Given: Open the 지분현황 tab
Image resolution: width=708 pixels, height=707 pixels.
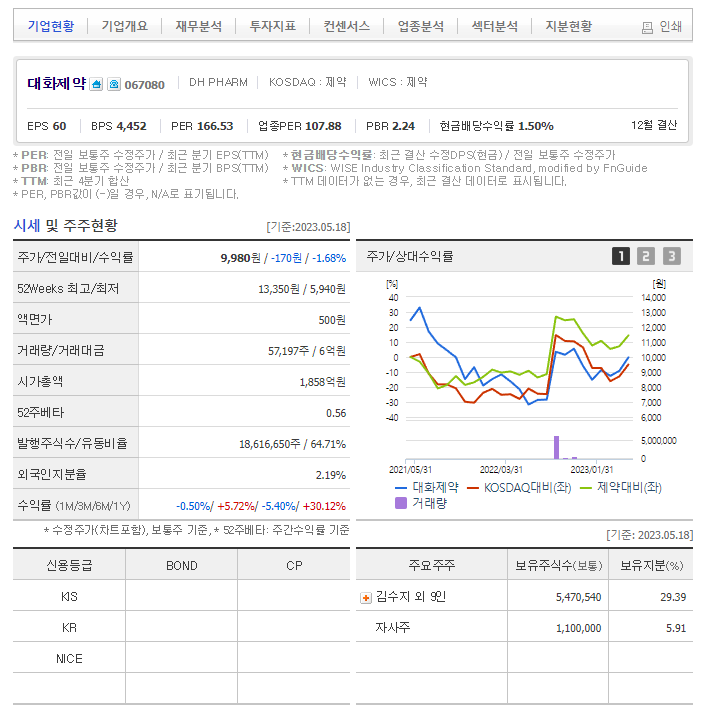Looking at the screenshot, I should tap(569, 26).
